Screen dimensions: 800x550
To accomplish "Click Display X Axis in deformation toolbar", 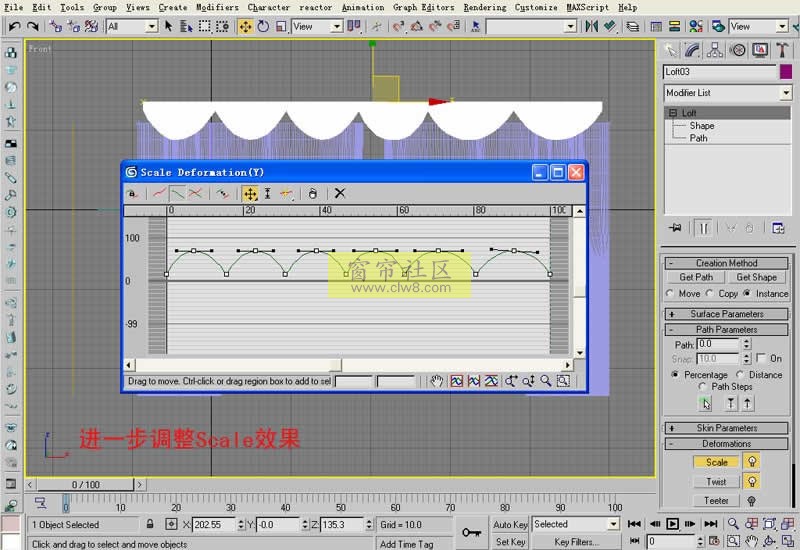I will click(x=160, y=193).
